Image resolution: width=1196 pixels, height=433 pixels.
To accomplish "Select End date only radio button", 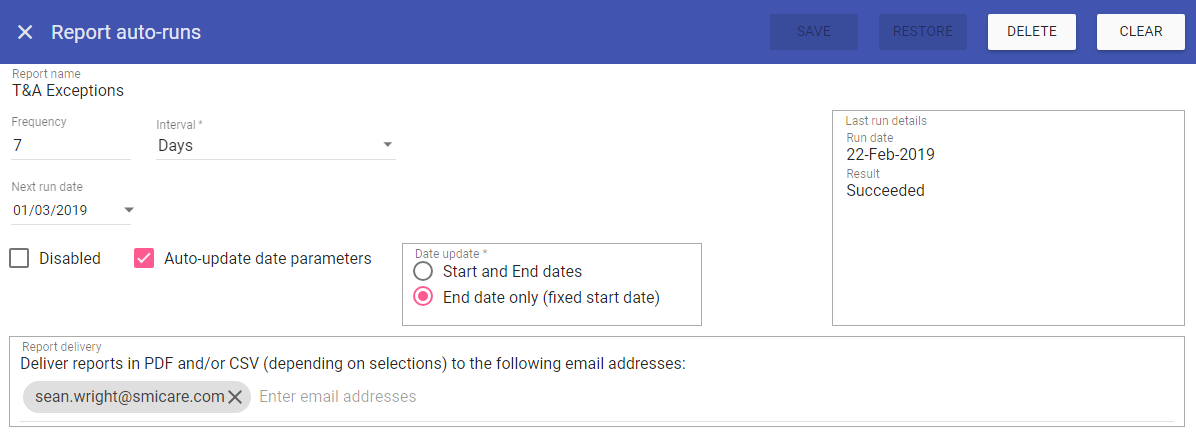I will (424, 297).
